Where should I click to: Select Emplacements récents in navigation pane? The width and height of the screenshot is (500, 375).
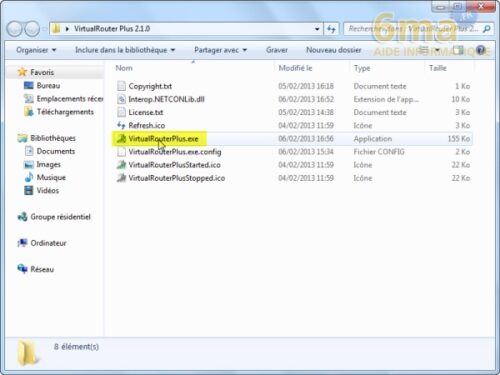pyautogui.click(x=70, y=99)
